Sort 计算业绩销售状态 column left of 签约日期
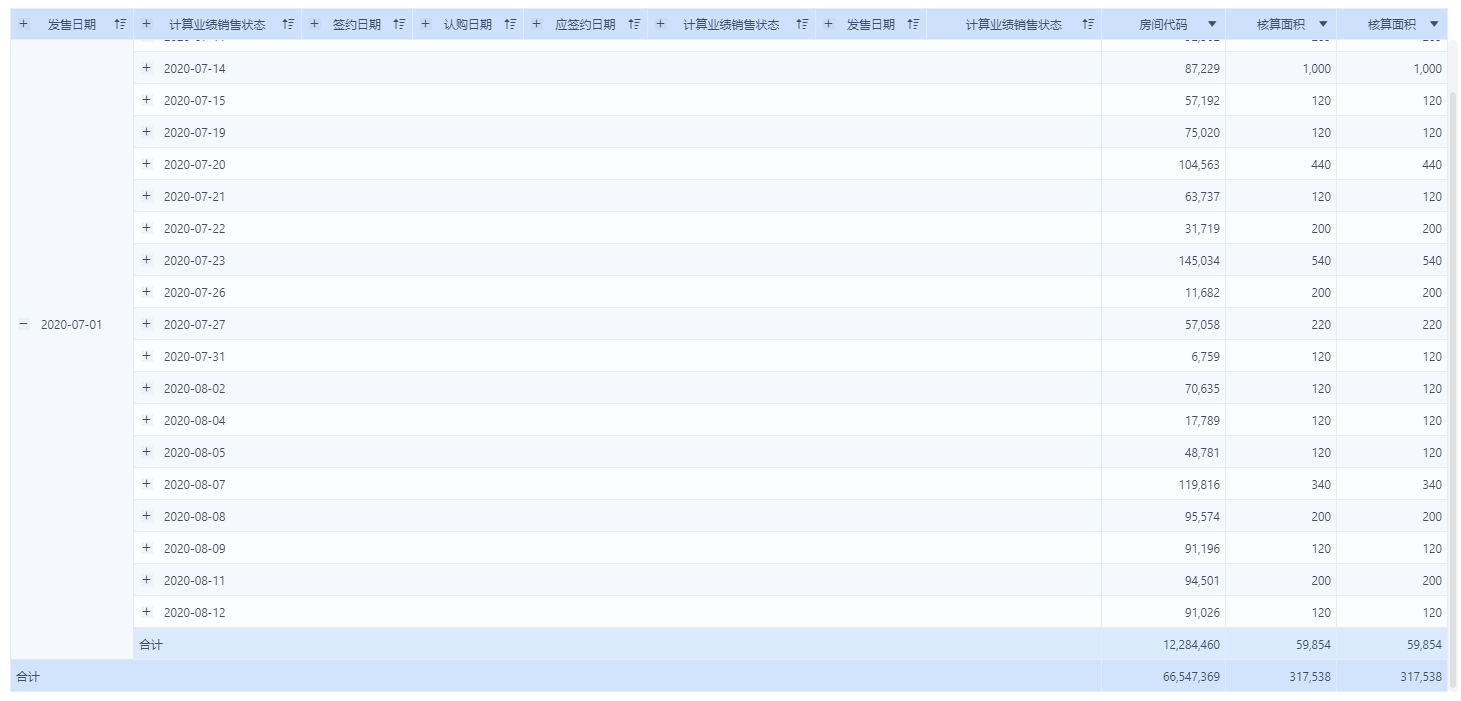The width and height of the screenshot is (1461, 701). [x=288, y=24]
